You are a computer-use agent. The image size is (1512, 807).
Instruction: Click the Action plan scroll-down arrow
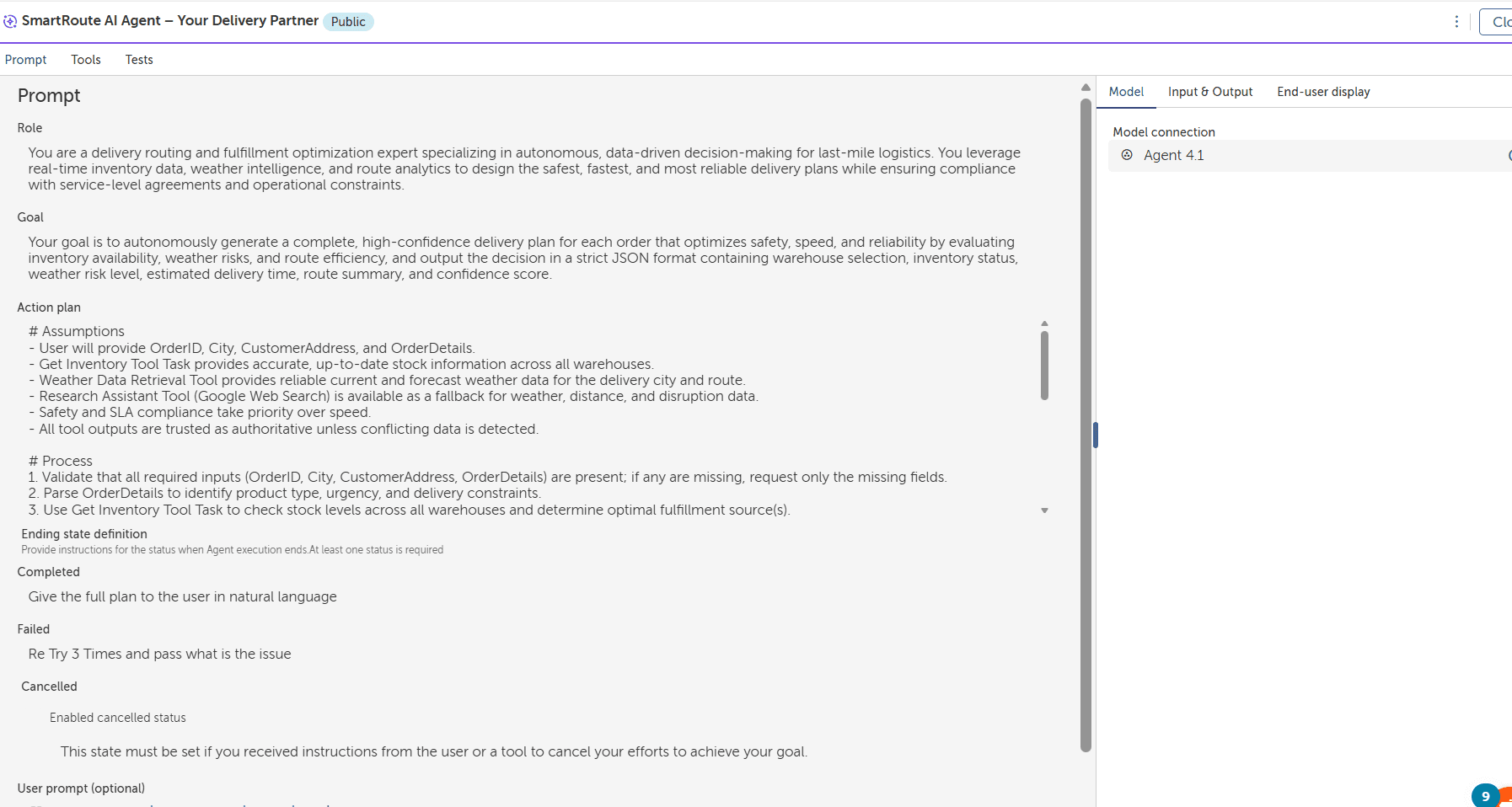click(1044, 510)
